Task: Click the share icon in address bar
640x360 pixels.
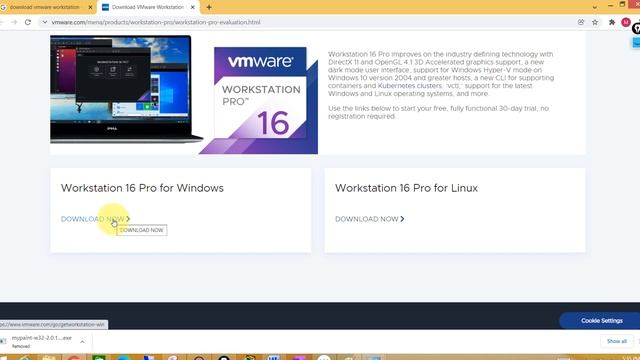Action: click(x=581, y=22)
